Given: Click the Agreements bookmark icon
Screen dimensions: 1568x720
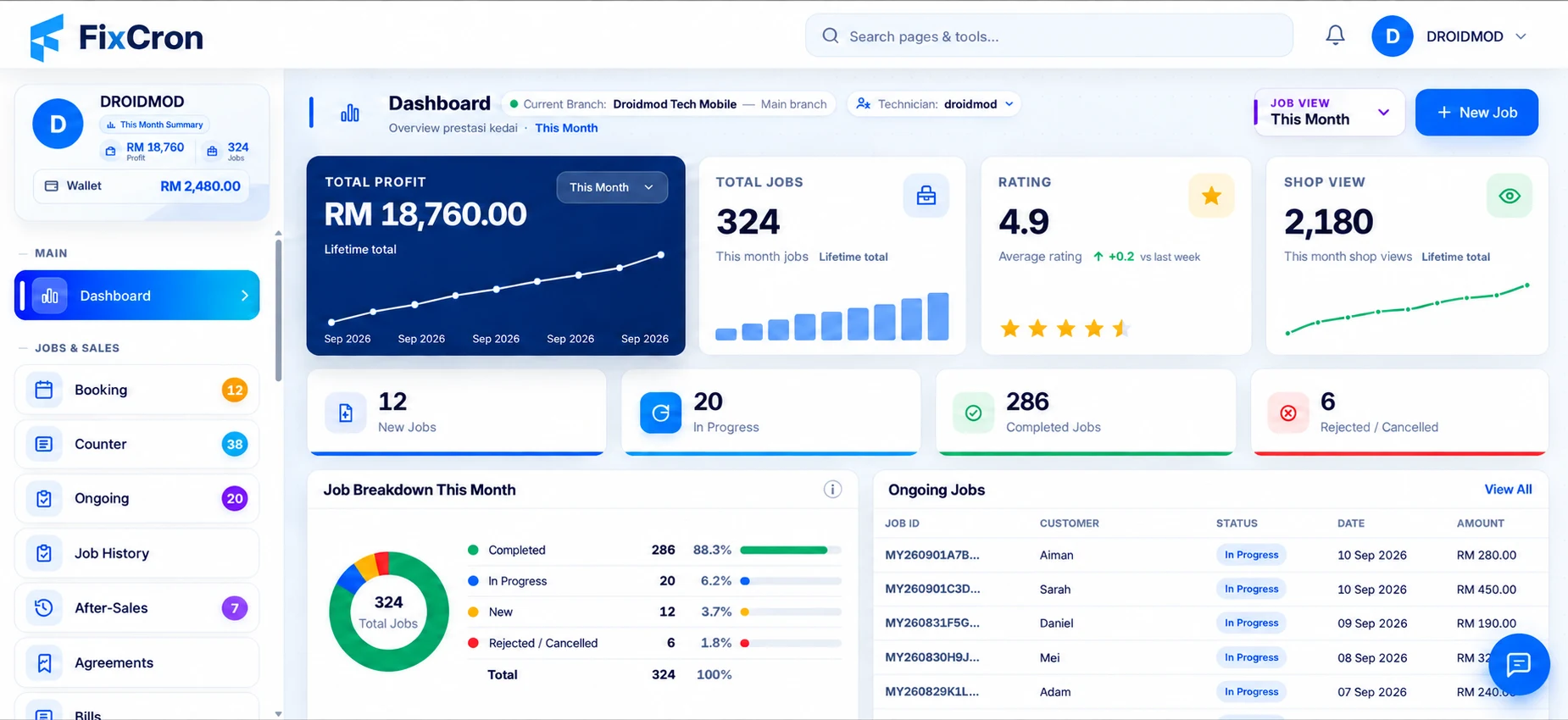Looking at the screenshot, I should 44,662.
